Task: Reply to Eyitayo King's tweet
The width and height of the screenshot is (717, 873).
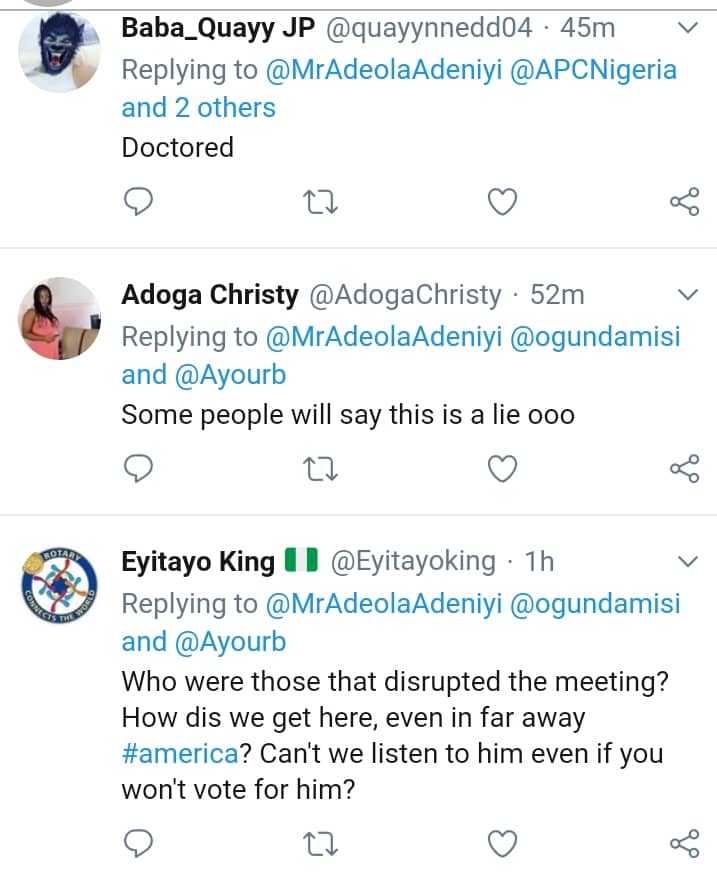Action: tap(137, 844)
